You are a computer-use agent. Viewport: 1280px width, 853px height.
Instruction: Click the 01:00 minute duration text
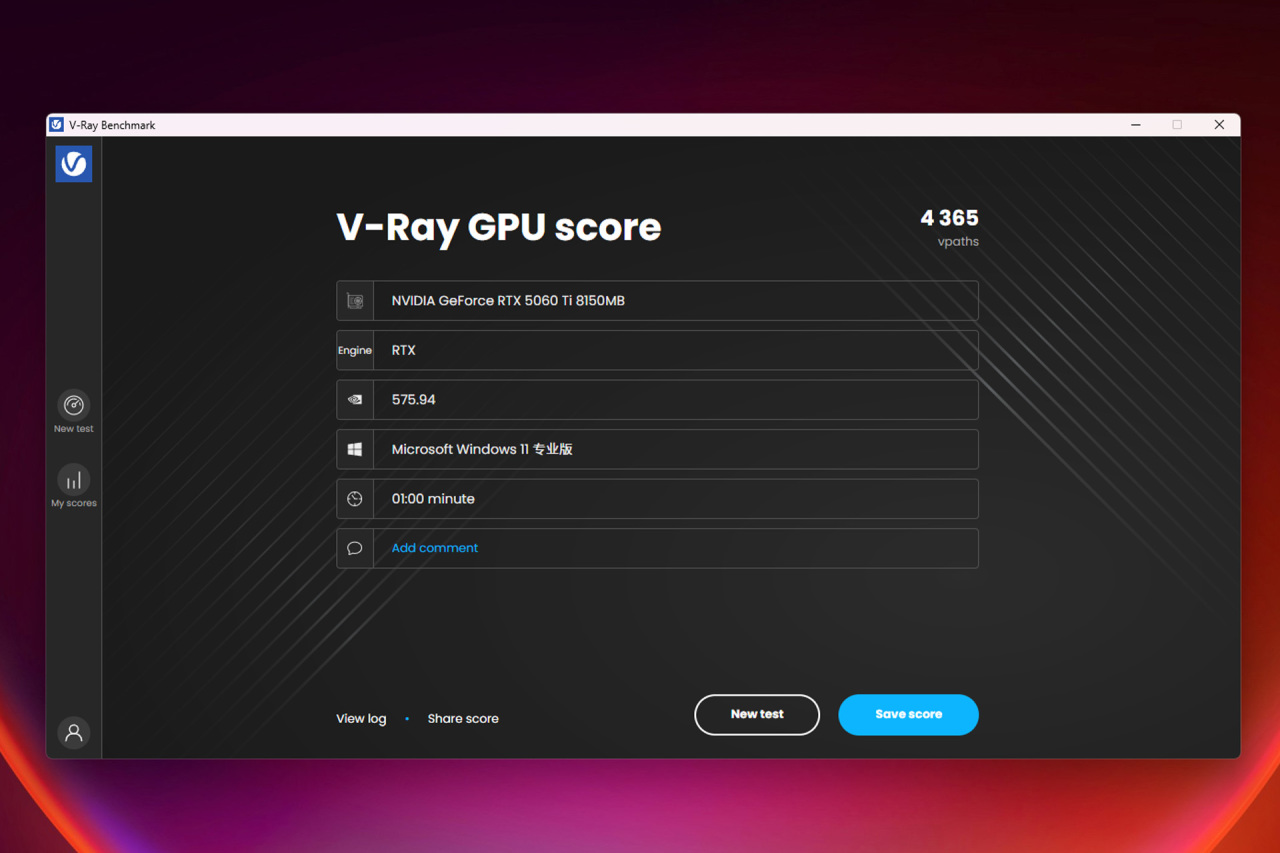click(433, 499)
